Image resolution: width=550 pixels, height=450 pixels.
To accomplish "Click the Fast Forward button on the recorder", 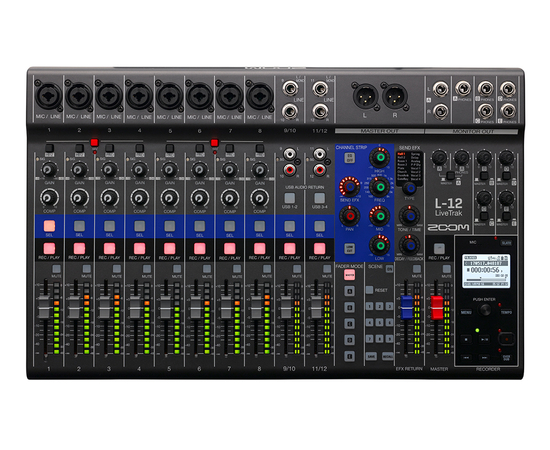I will [484, 357].
